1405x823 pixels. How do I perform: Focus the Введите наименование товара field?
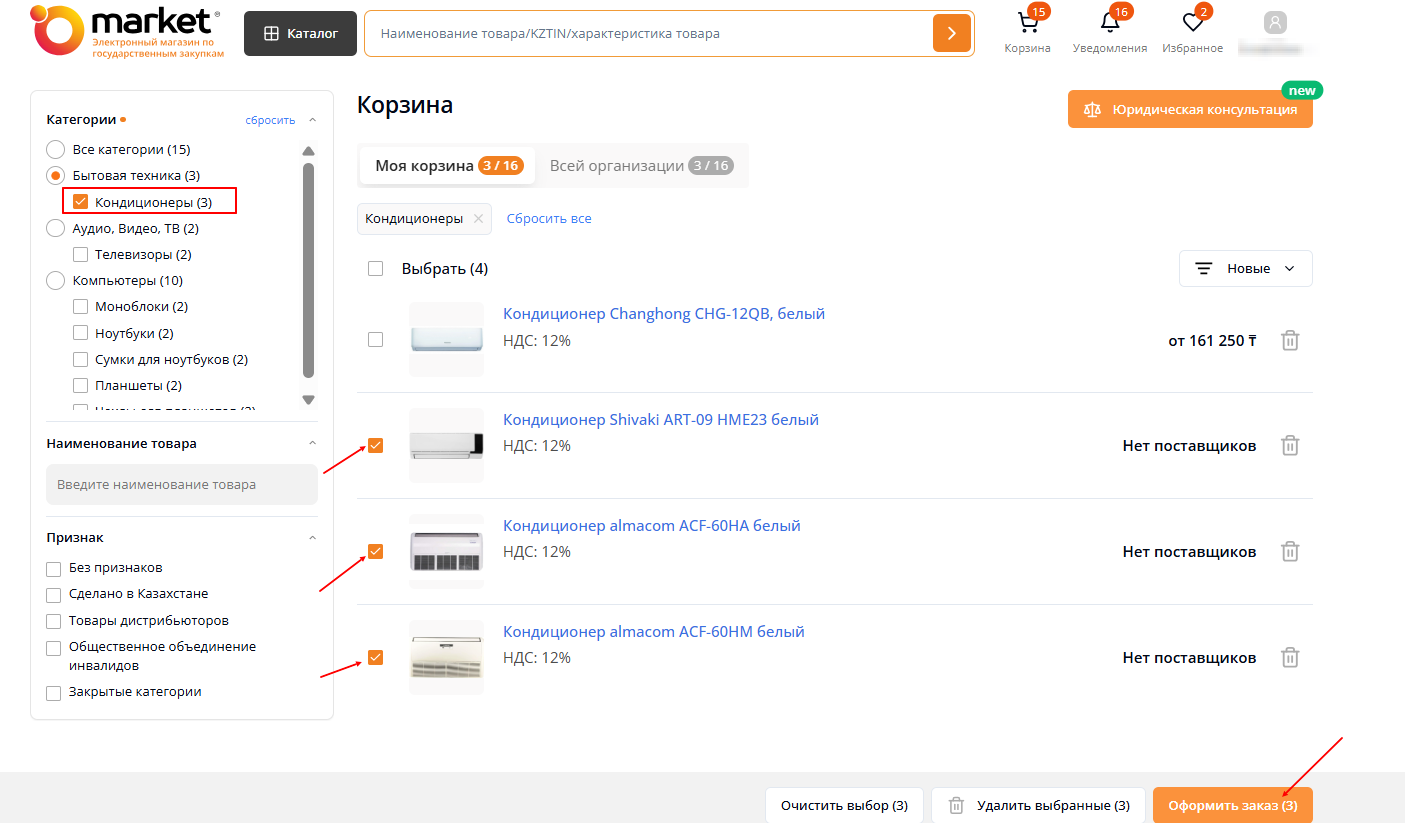pos(182,484)
